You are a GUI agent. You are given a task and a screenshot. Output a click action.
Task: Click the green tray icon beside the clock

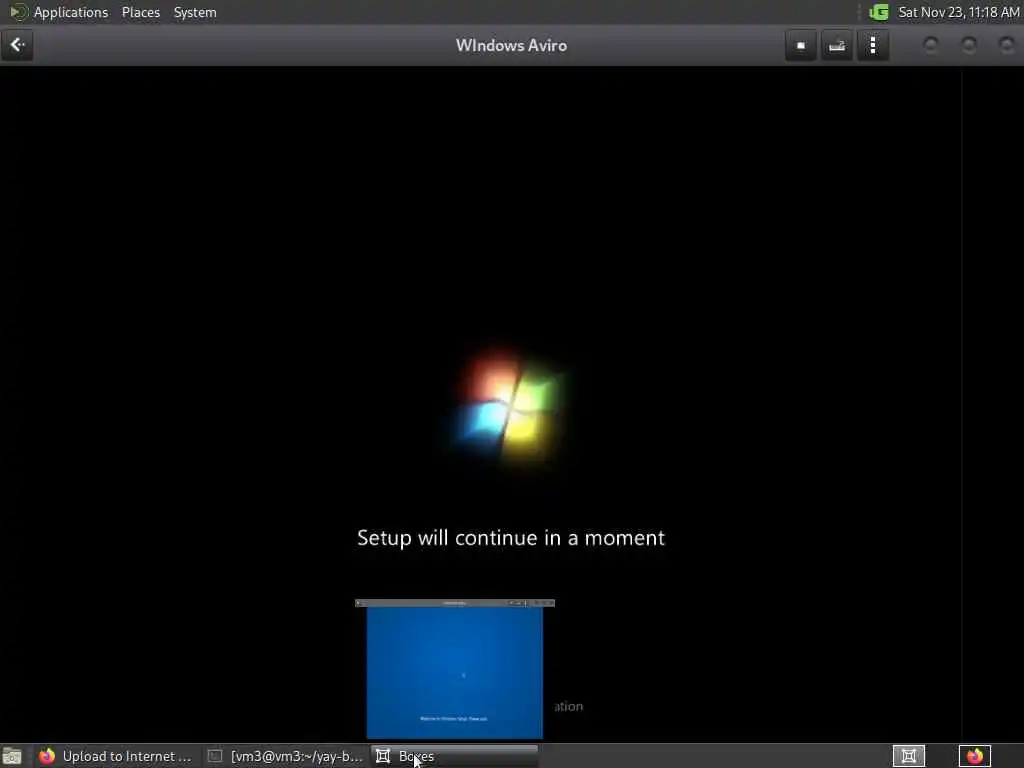(x=879, y=12)
